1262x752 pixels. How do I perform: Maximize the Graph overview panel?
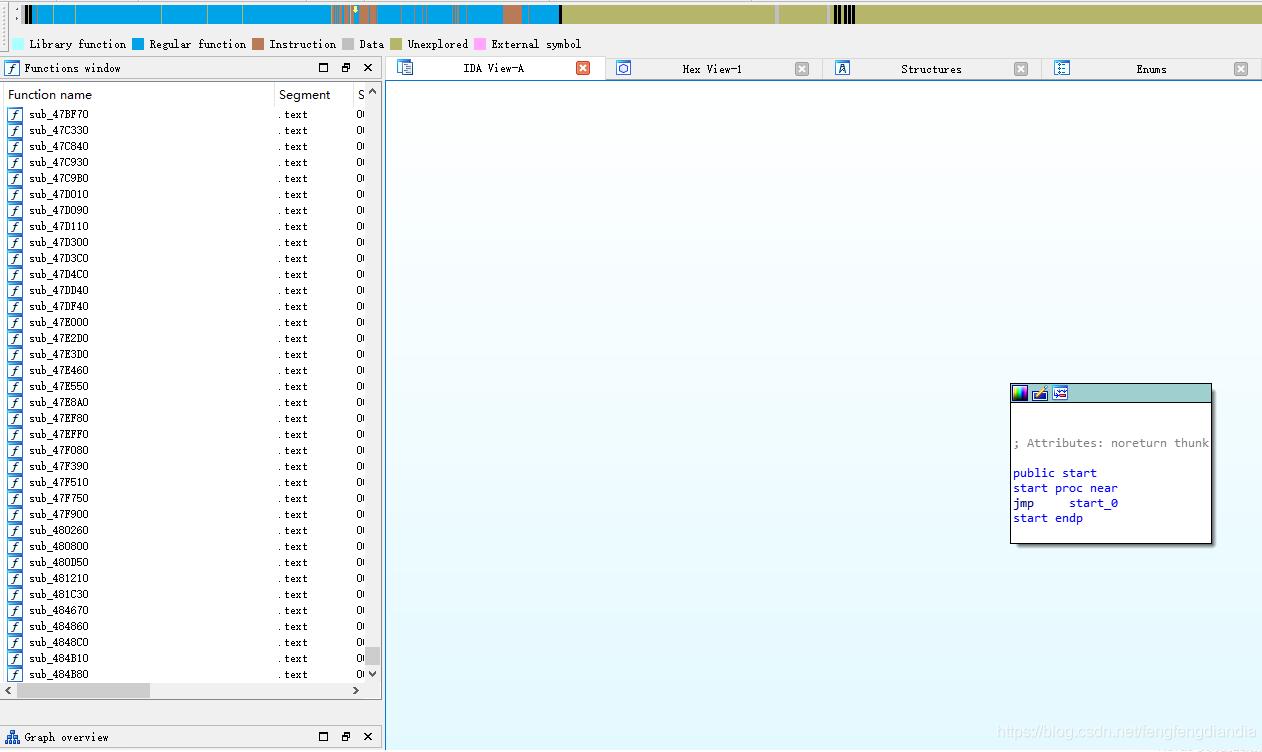(323, 737)
